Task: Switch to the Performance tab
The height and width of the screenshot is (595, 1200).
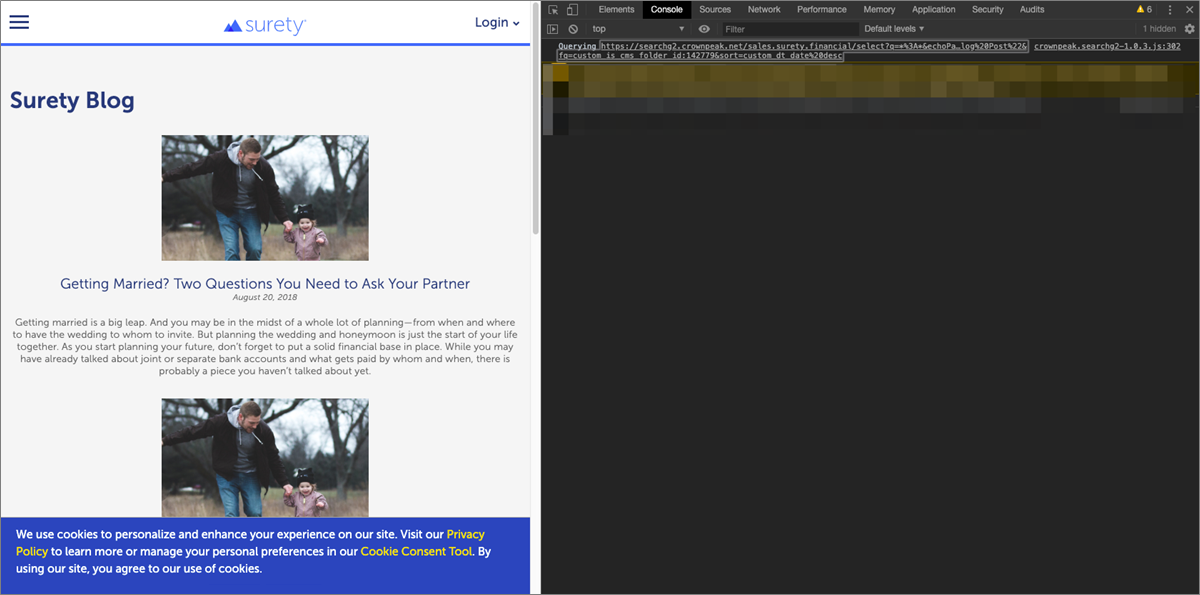Action: tap(822, 9)
